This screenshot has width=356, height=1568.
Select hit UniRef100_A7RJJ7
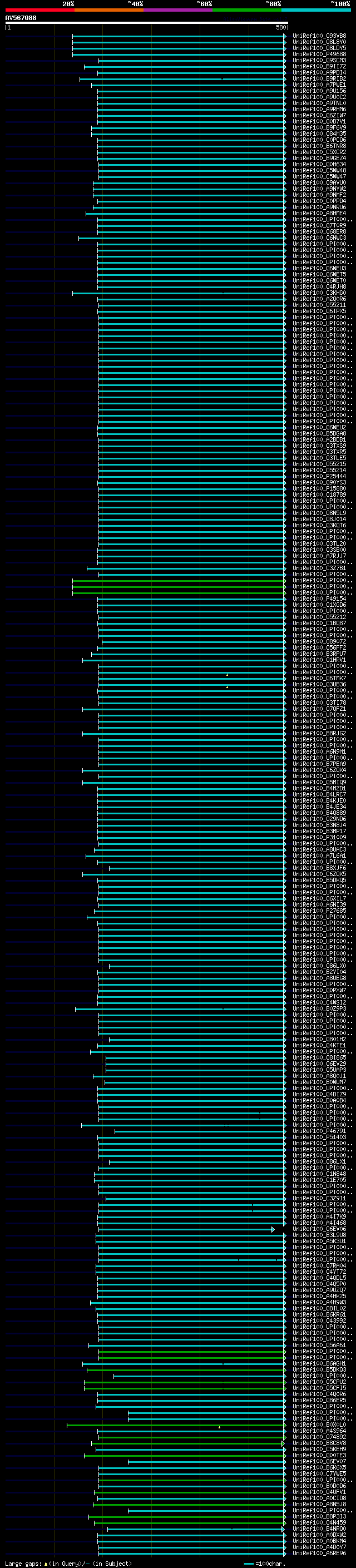pyautogui.click(x=319, y=556)
